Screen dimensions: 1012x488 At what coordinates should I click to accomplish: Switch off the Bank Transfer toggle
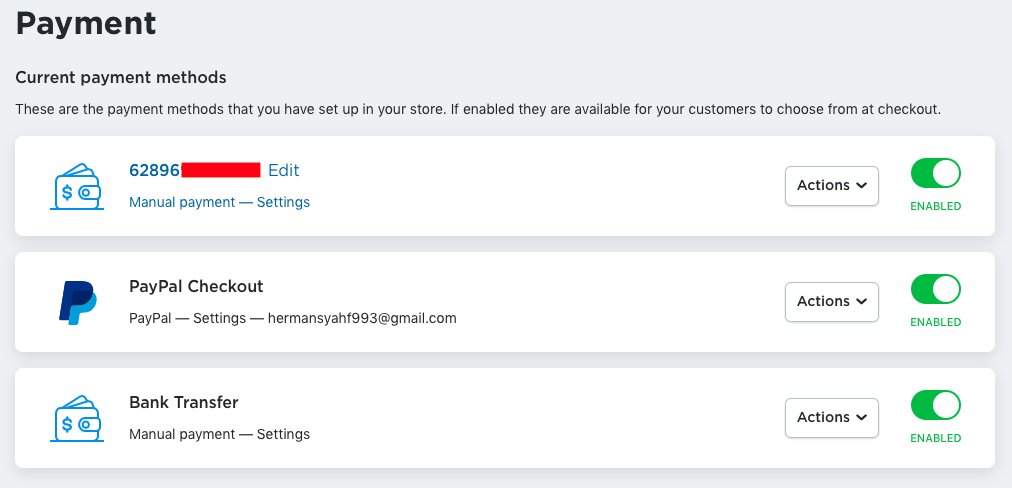pyautogui.click(x=935, y=405)
